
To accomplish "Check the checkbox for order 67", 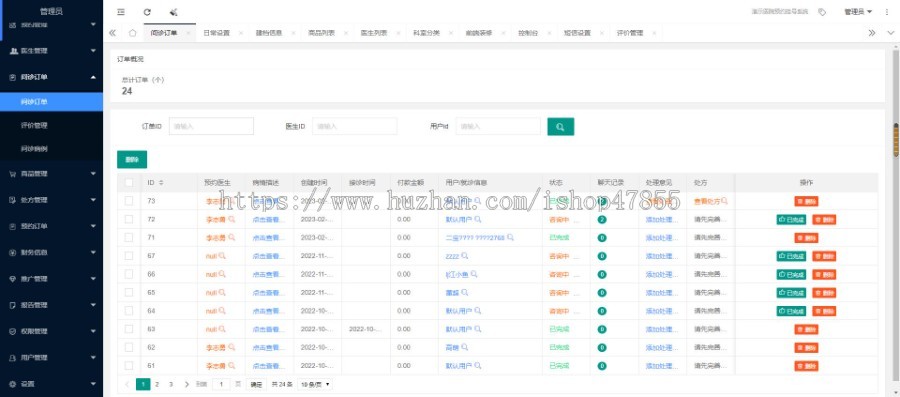I will click(129, 256).
